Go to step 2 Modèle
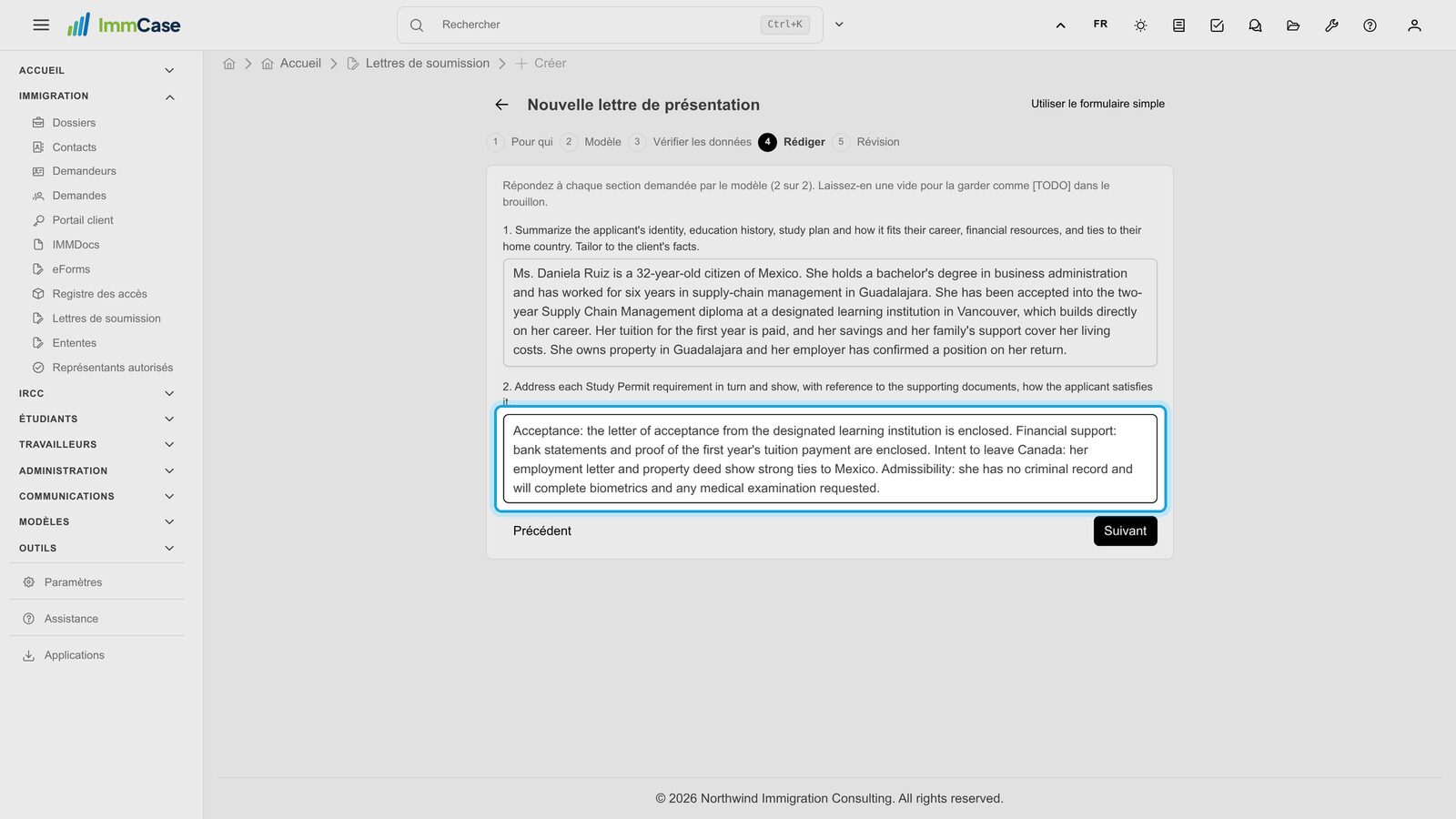The height and width of the screenshot is (819, 1456). 591,142
